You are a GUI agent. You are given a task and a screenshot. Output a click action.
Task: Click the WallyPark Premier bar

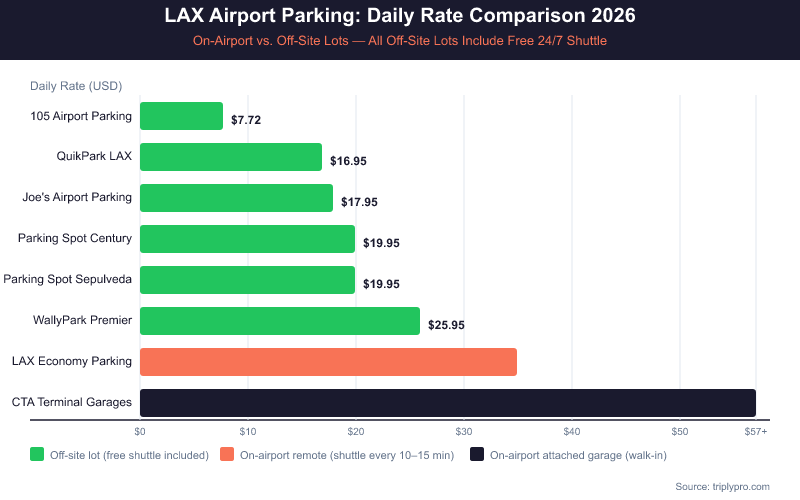pos(280,321)
